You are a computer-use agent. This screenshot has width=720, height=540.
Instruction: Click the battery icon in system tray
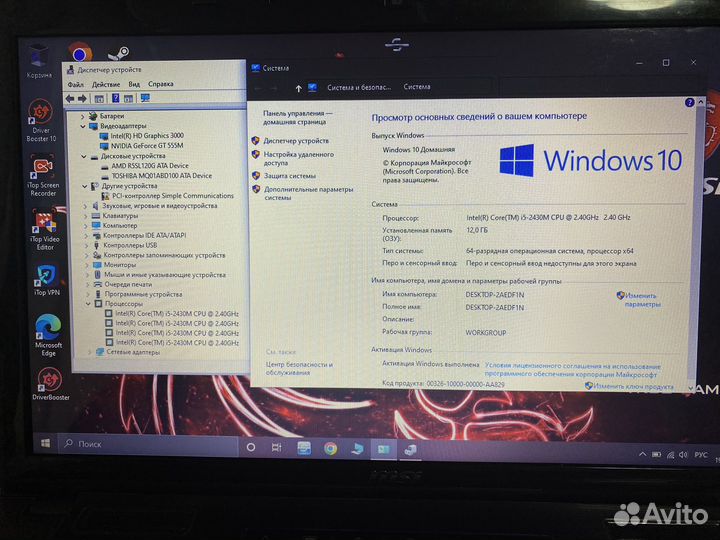click(657, 455)
